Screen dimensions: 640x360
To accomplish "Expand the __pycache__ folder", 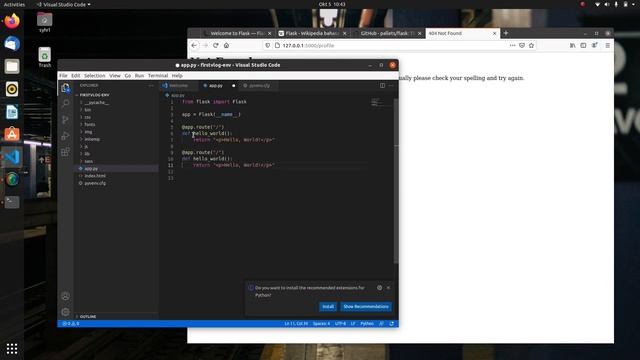I will click(x=97, y=102).
